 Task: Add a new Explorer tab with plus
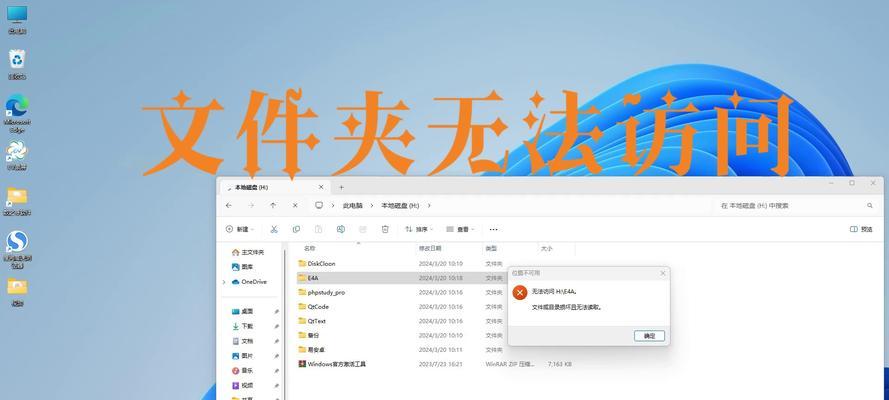[x=341, y=187]
